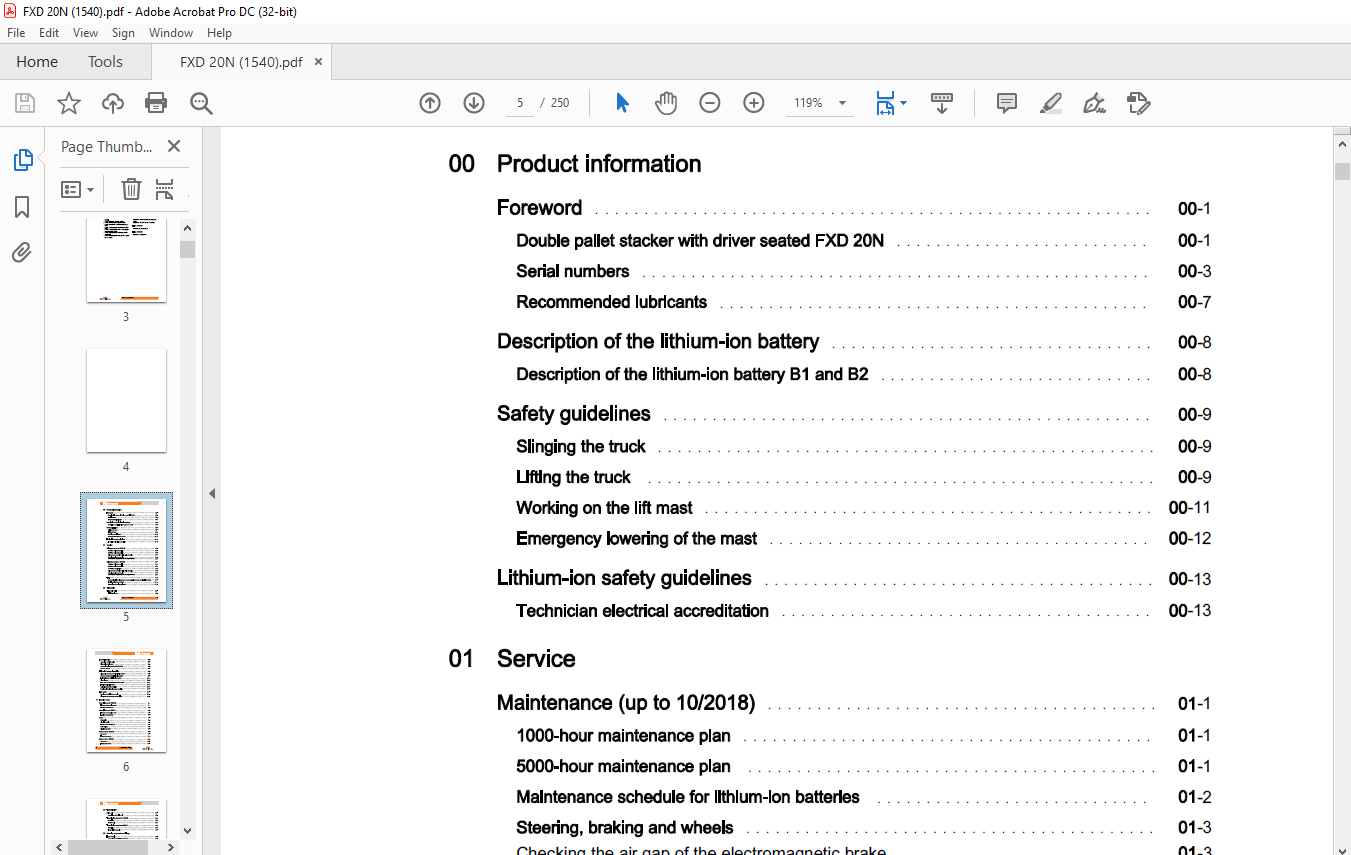Open thumbnail options menu
Image resolution: width=1351 pixels, height=855 pixels.
[x=78, y=189]
